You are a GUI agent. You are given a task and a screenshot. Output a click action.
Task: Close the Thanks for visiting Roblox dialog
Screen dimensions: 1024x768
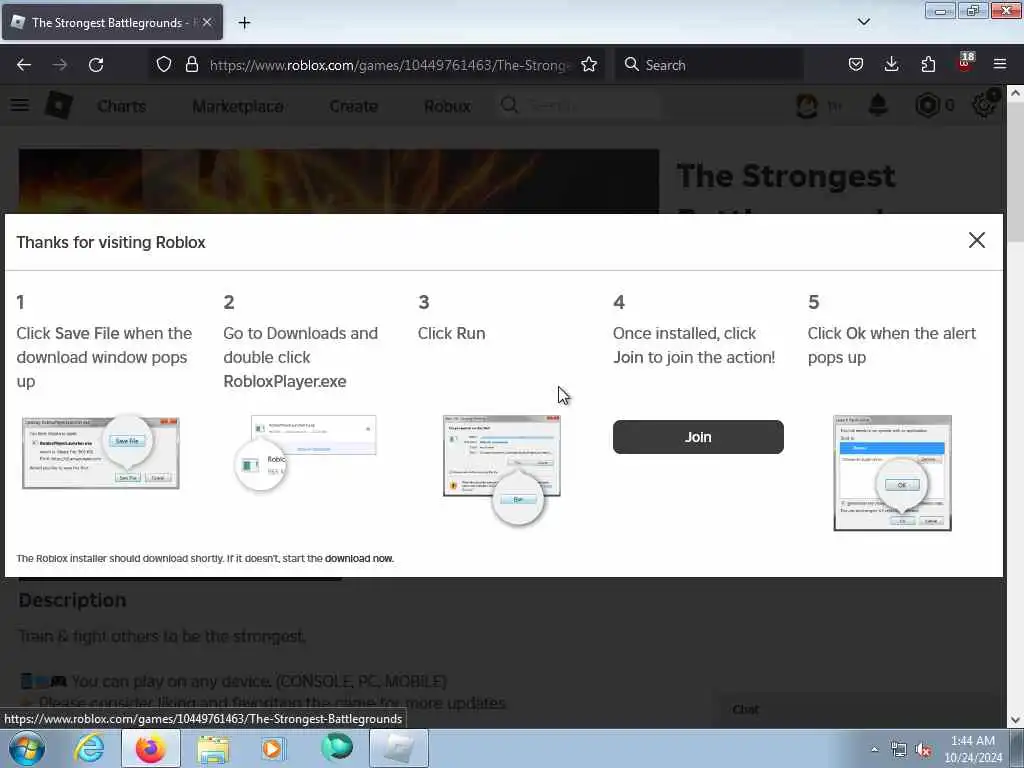click(976, 240)
